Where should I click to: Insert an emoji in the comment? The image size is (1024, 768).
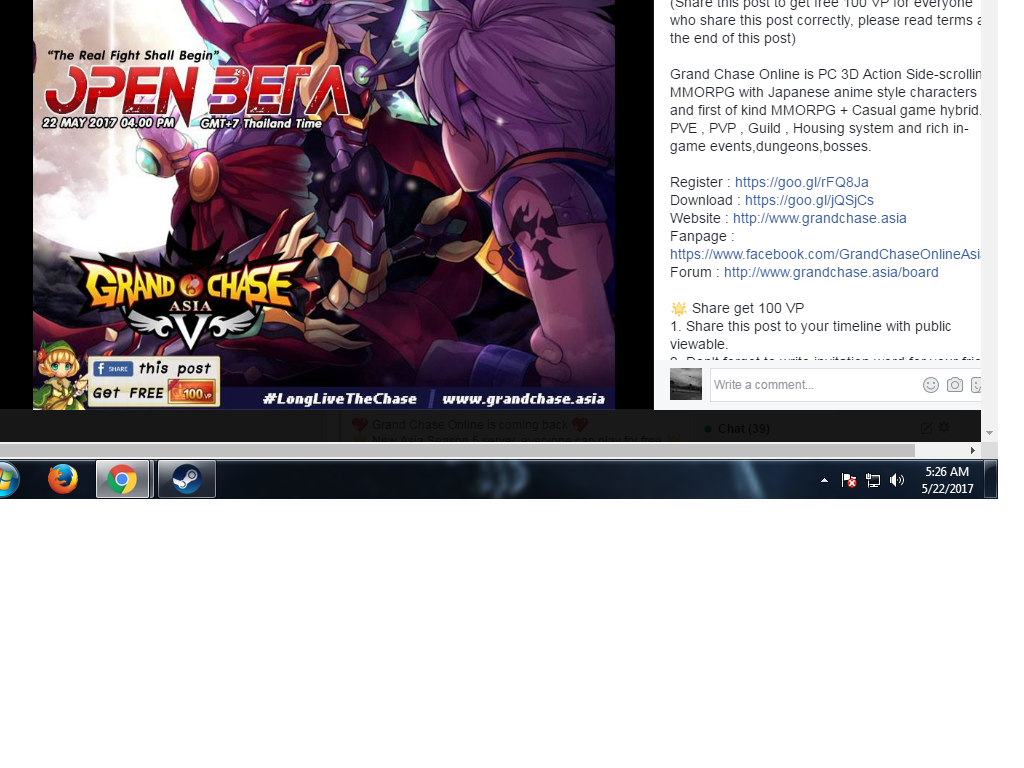pyautogui.click(x=931, y=385)
